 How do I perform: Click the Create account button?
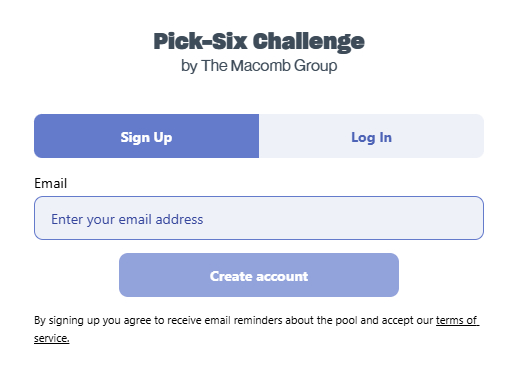click(259, 275)
